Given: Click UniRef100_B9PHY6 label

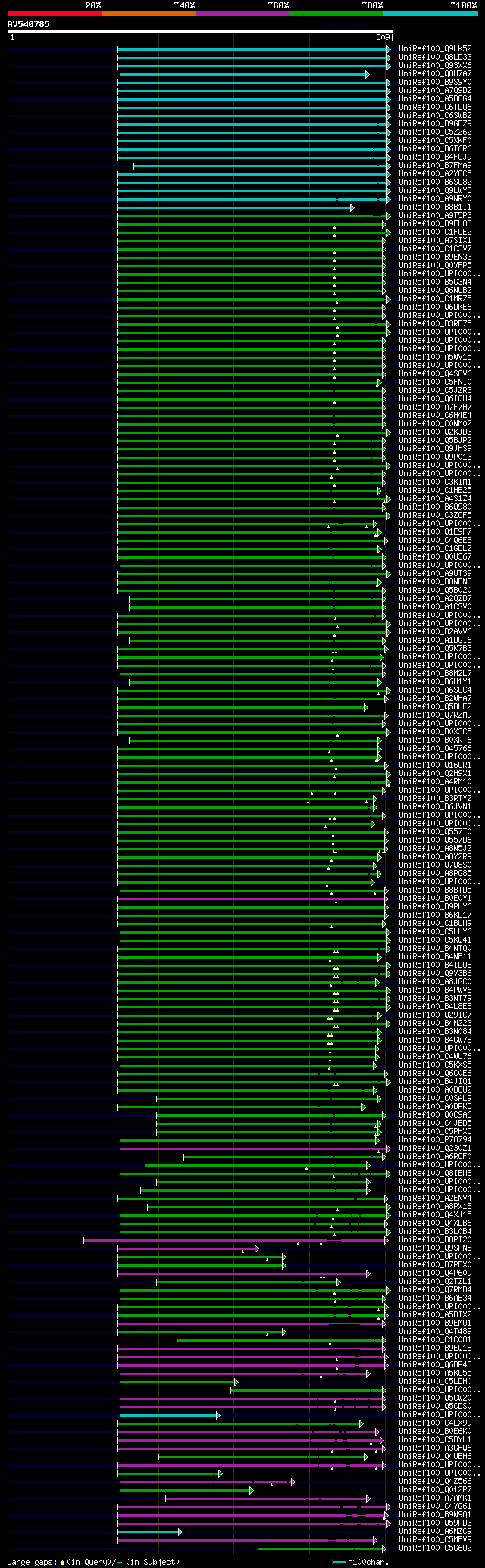Looking at the screenshot, I should 435,906.
